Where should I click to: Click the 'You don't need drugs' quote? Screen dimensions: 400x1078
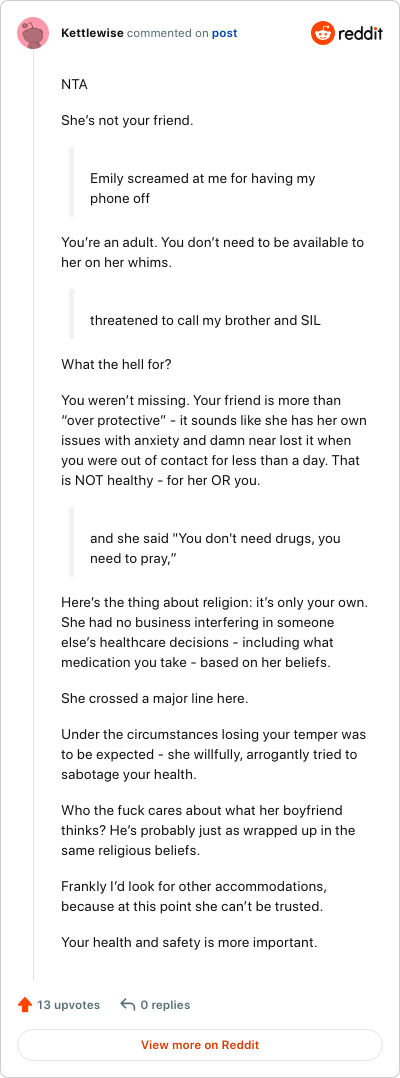click(206, 549)
